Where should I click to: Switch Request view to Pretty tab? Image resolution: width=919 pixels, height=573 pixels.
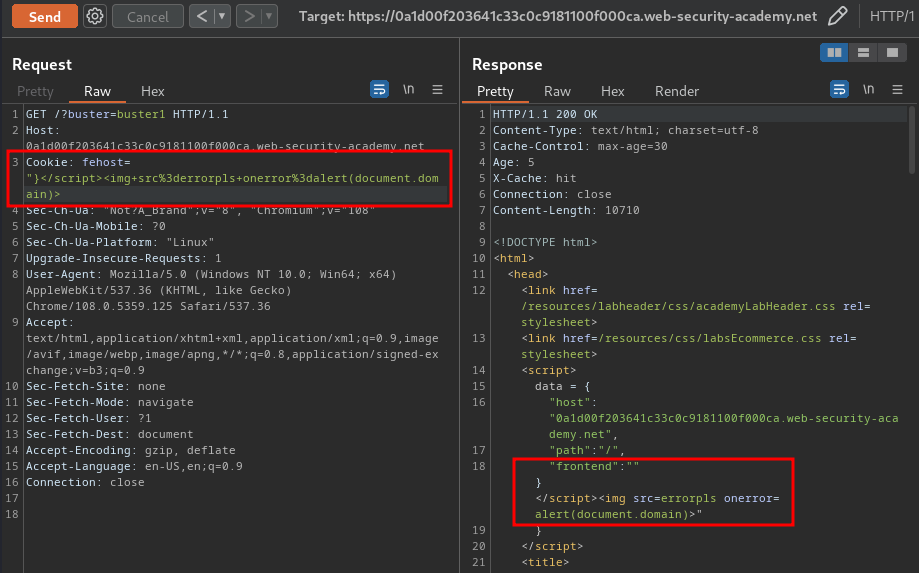[35, 91]
